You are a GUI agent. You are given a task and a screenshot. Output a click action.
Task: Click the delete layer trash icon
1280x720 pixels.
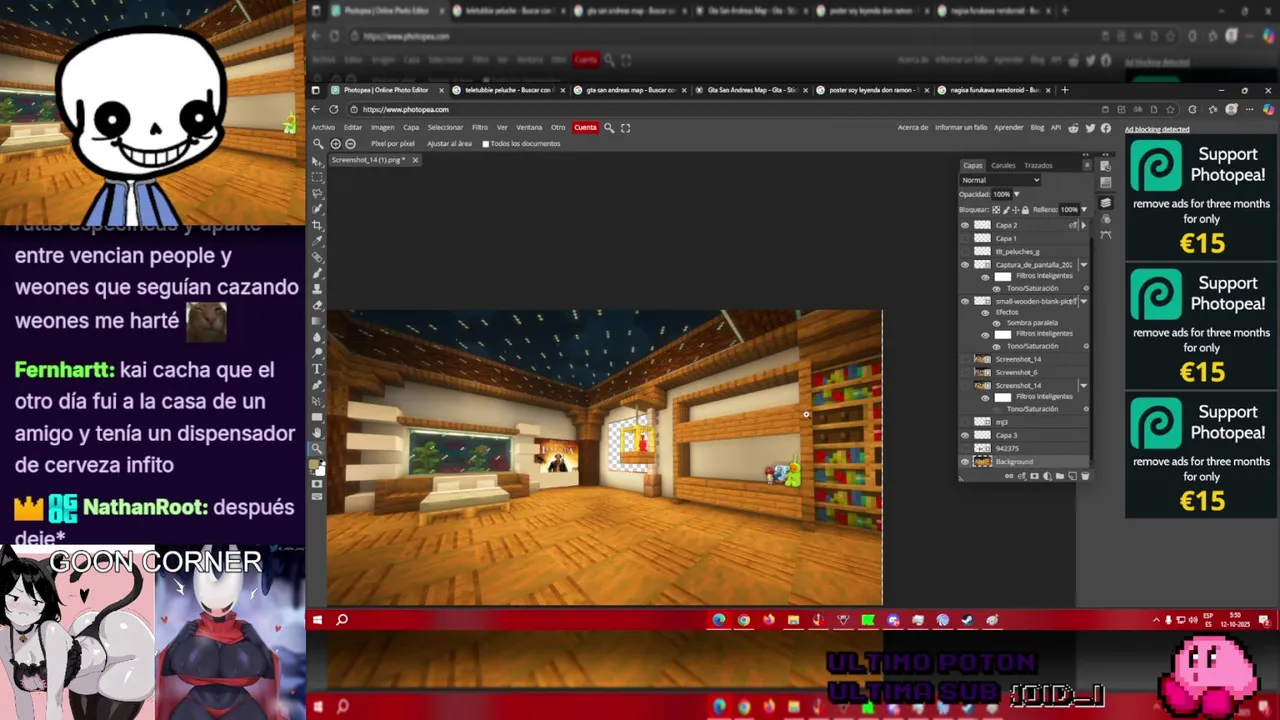tap(1085, 475)
